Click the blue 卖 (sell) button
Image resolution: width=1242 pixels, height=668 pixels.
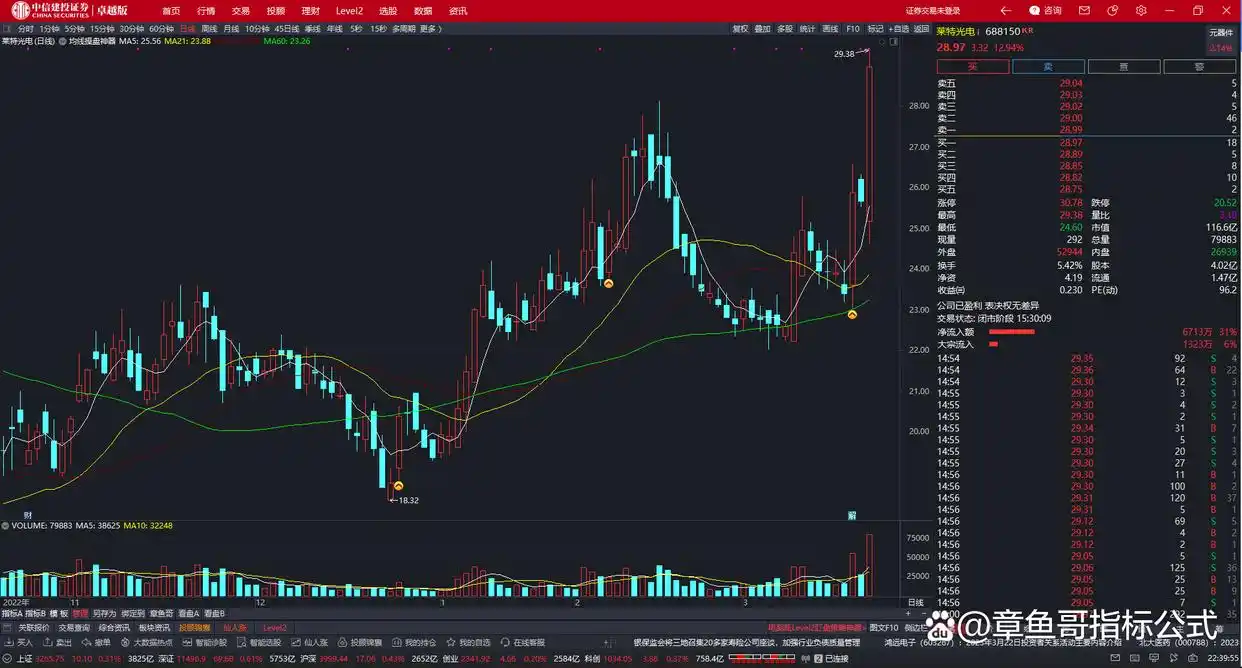click(1047, 67)
